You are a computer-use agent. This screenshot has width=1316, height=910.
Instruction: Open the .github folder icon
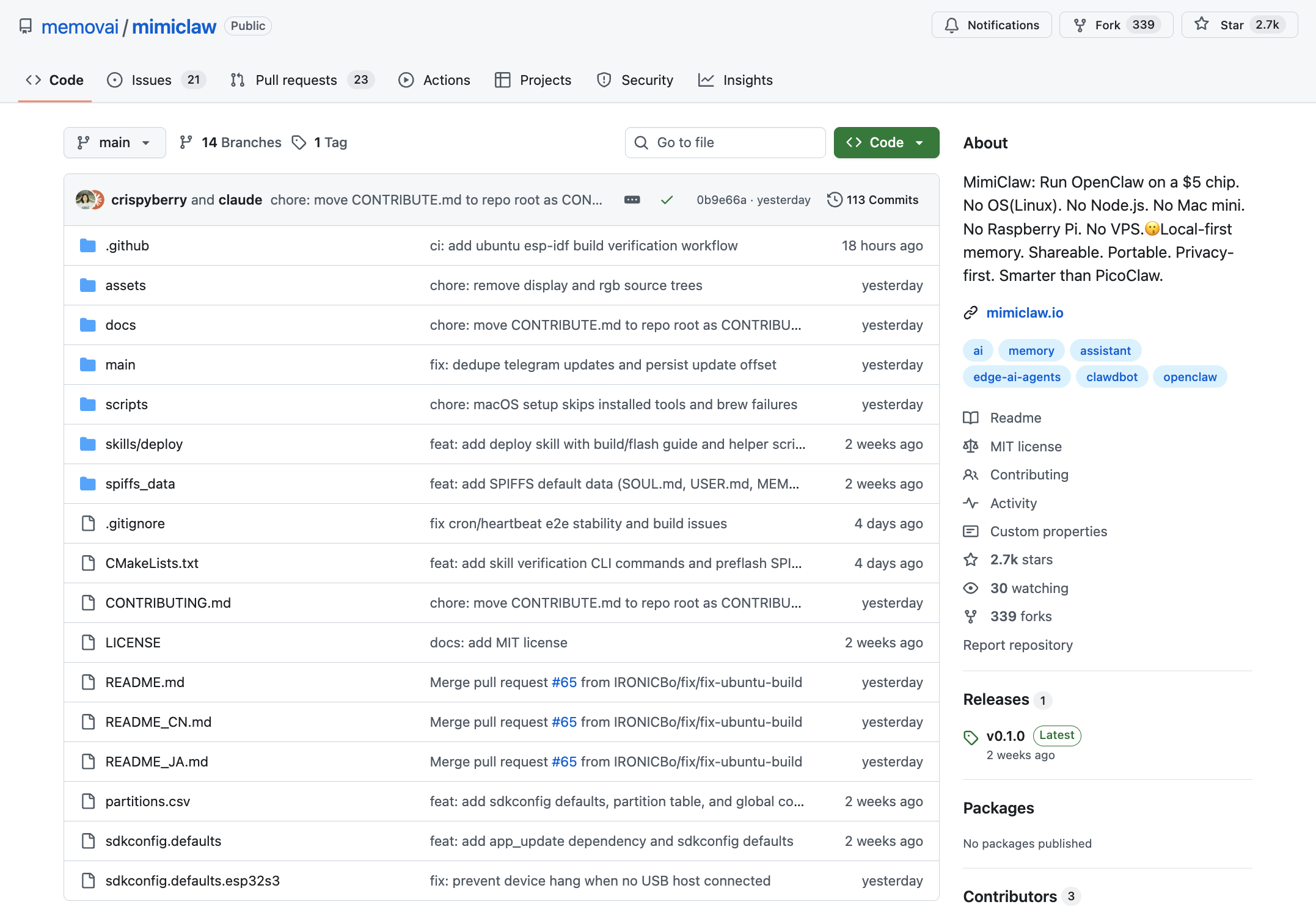[88, 246]
